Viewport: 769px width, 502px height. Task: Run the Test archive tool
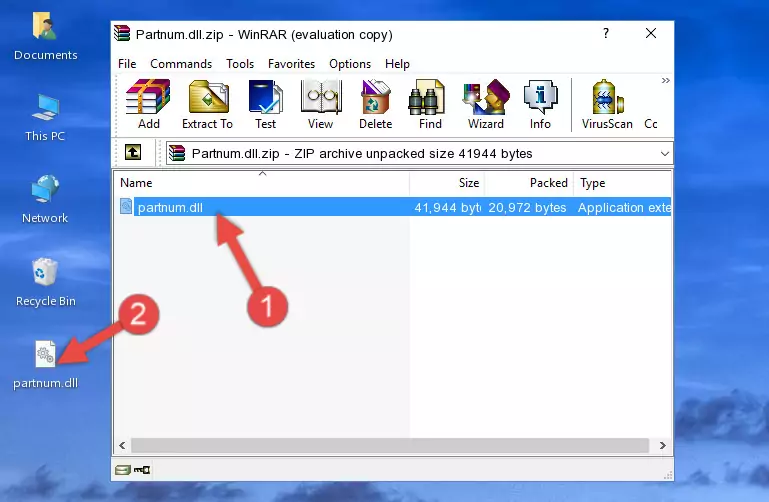265,104
